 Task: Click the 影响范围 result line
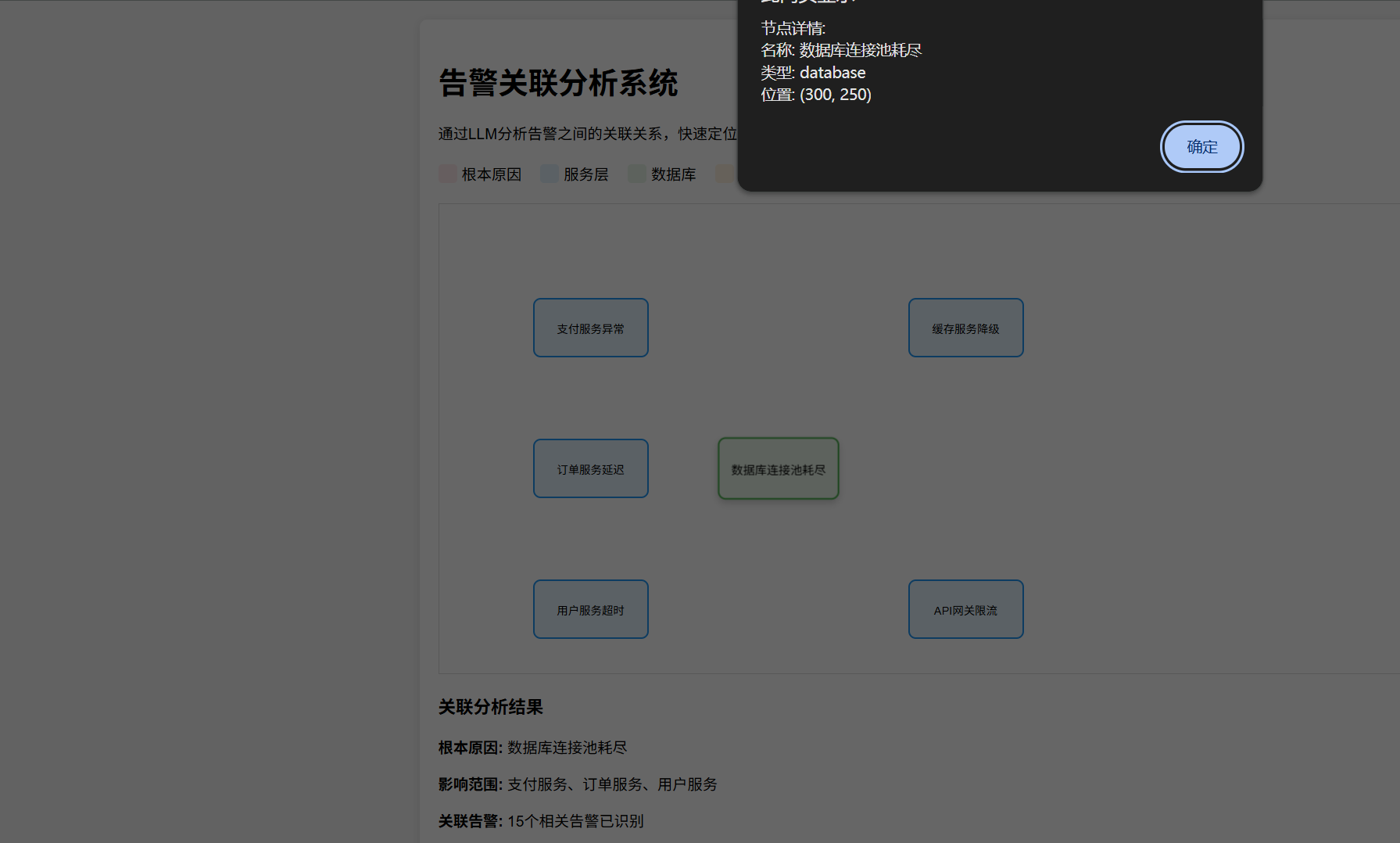click(x=577, y=784)
